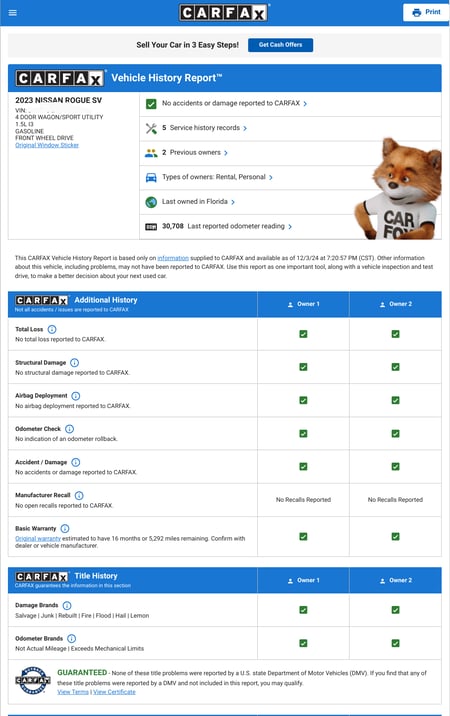Click No Recalls Reported under Owner 2
Screen dimensions: 450x716
(x=396, y=500)
